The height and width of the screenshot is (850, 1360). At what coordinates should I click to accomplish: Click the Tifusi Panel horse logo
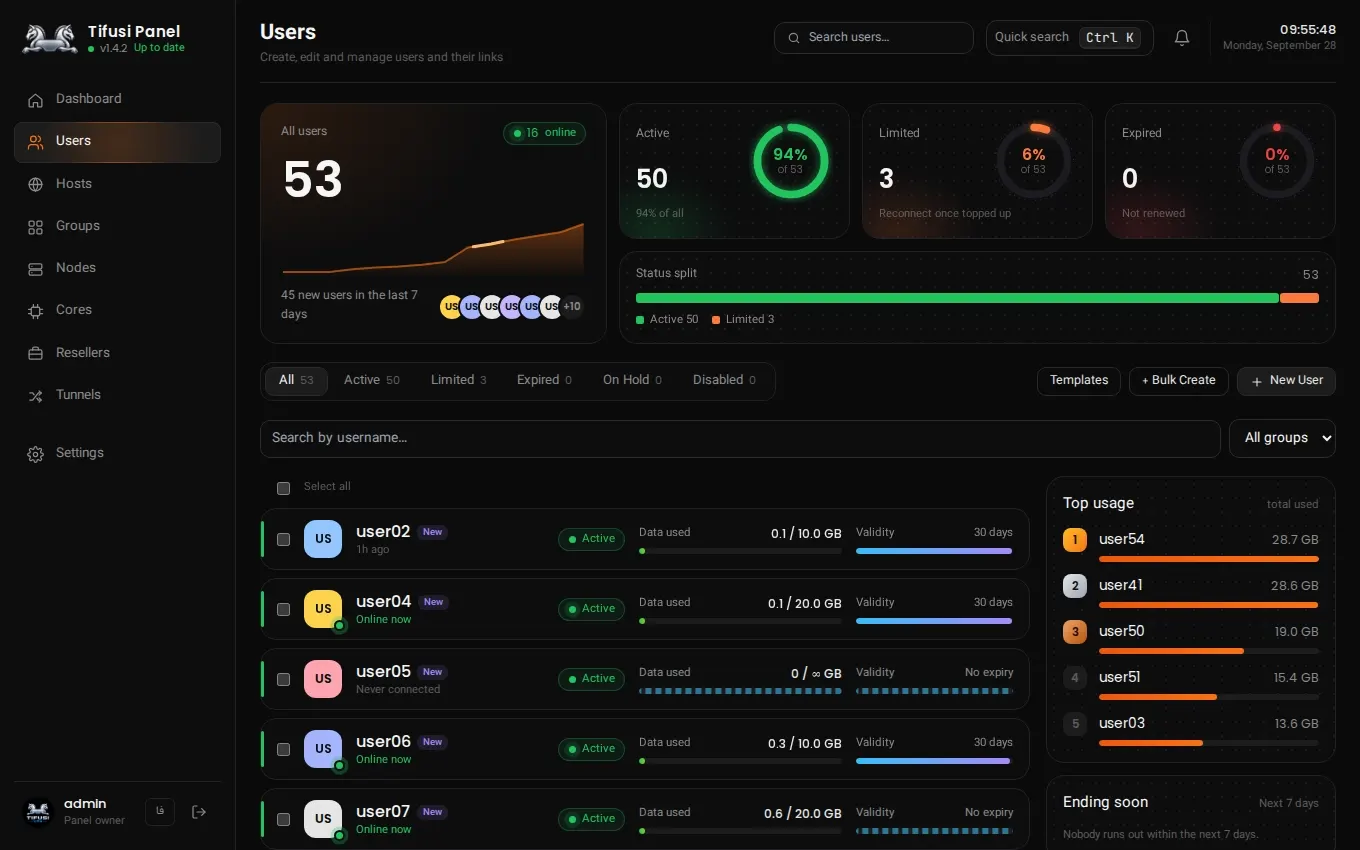50,39
